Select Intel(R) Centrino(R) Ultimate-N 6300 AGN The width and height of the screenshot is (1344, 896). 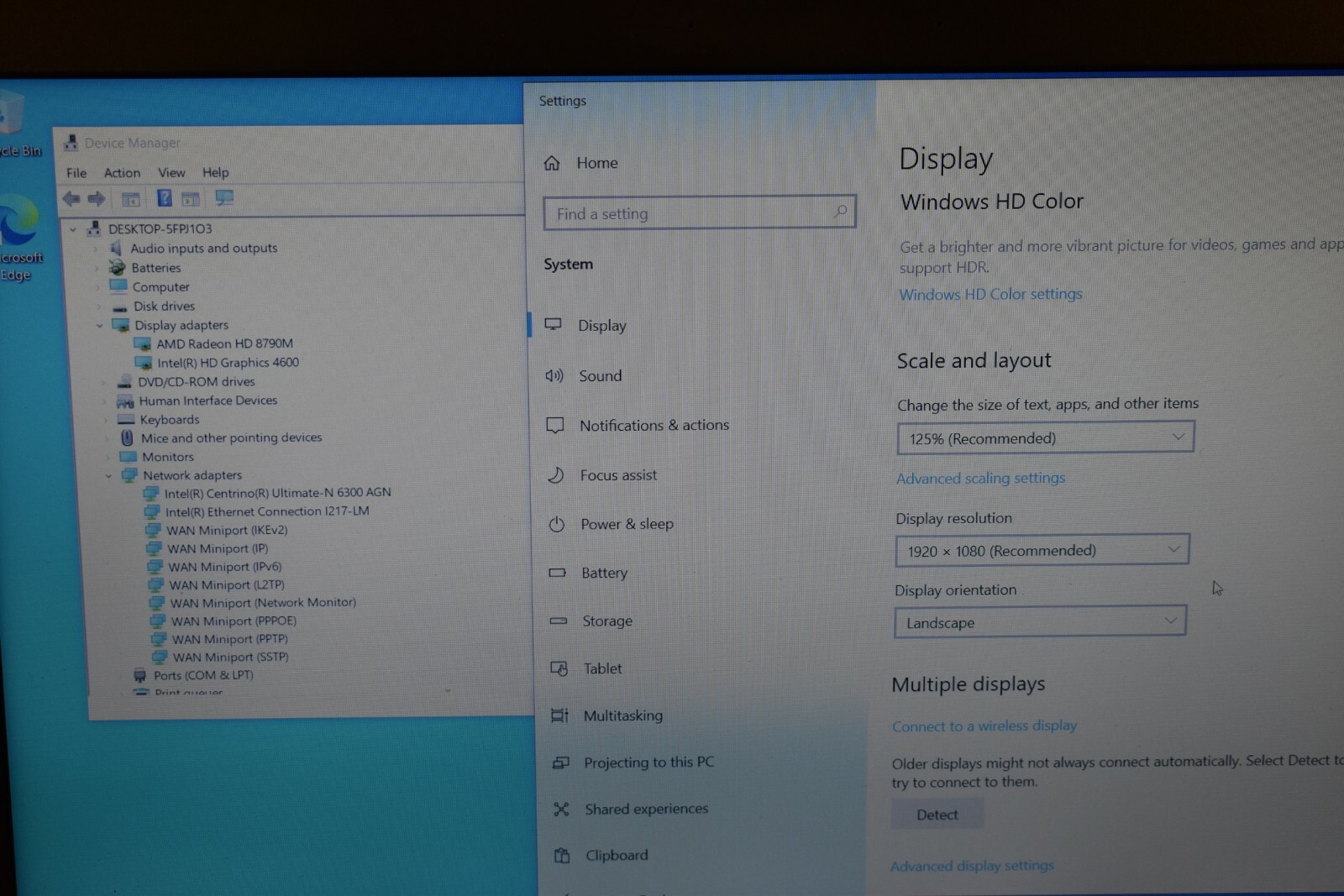pos(277,493)
